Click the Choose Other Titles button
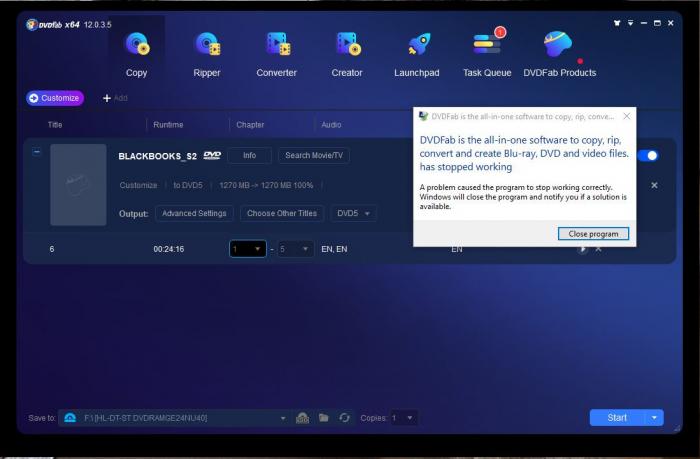 point(281,213)
